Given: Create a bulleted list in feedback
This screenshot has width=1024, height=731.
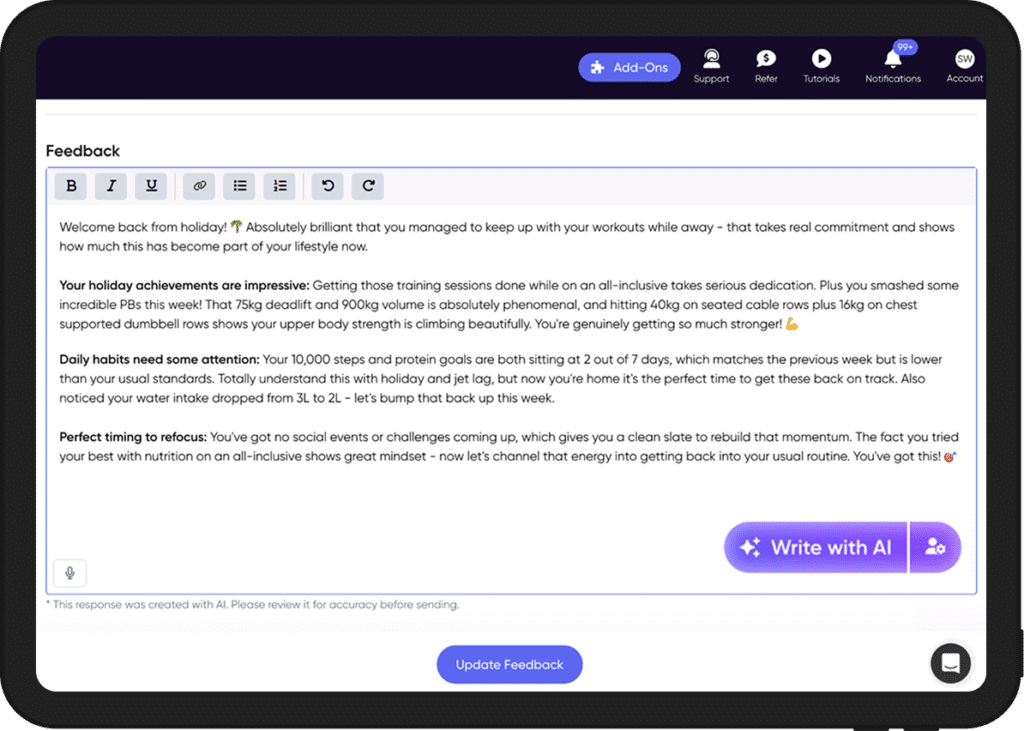Looking at the screenshot, I should [240, 185].
